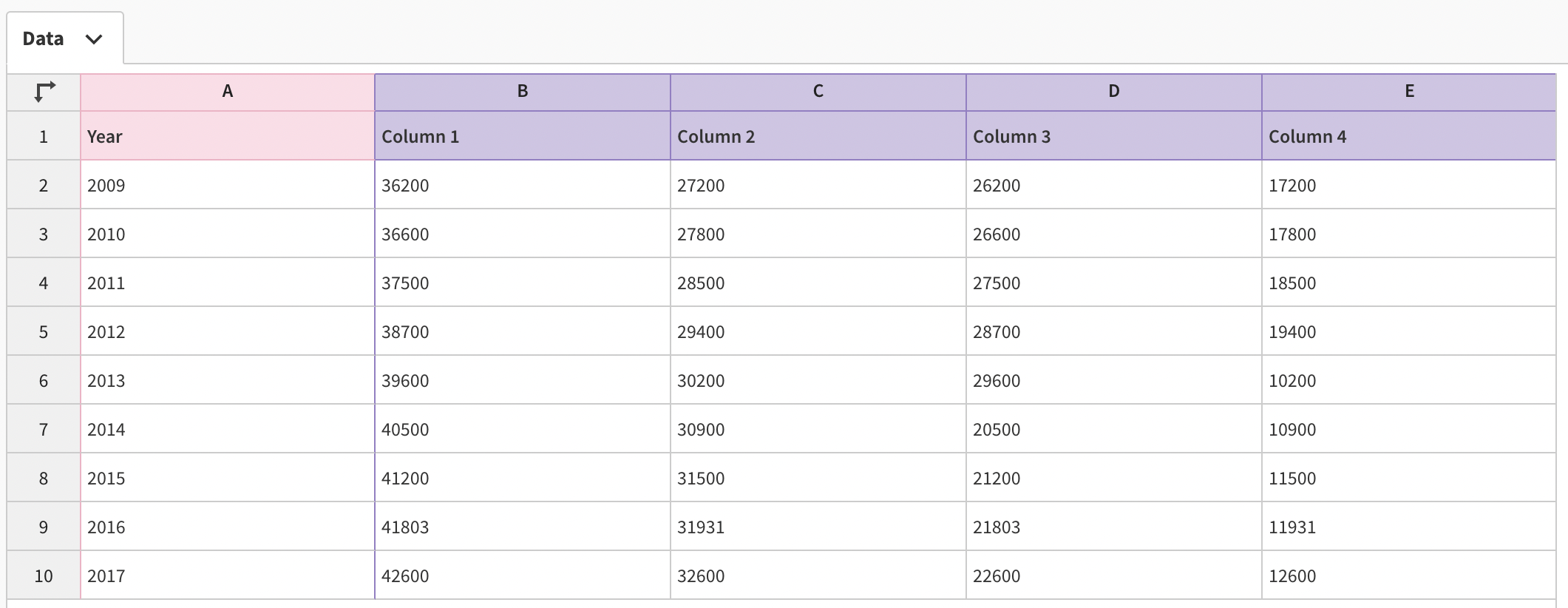Click the cell containing 2017
This screenshot has height=608, width=1568.
tap(228, 575)
